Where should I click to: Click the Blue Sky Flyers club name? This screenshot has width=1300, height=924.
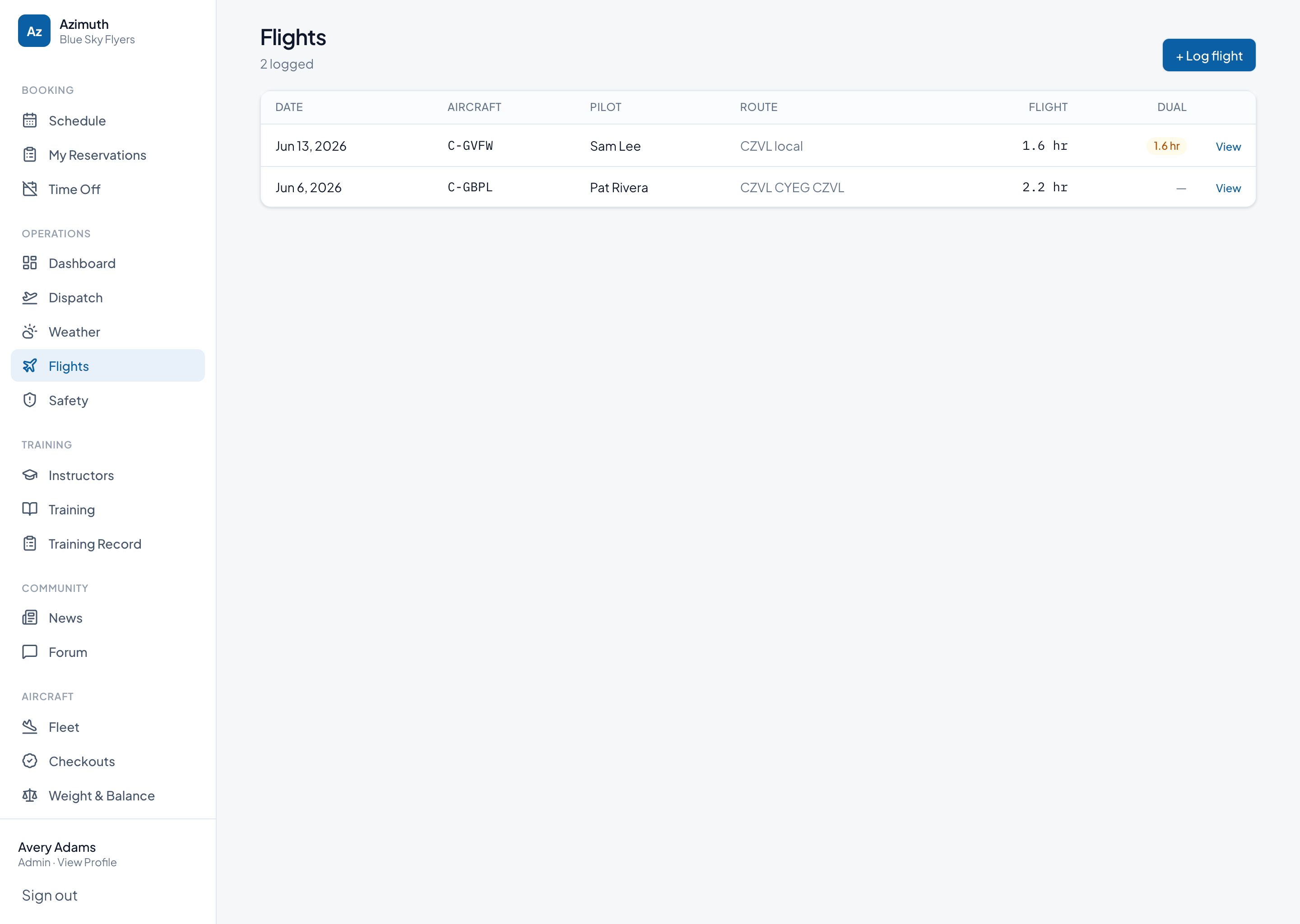[97, 39]
